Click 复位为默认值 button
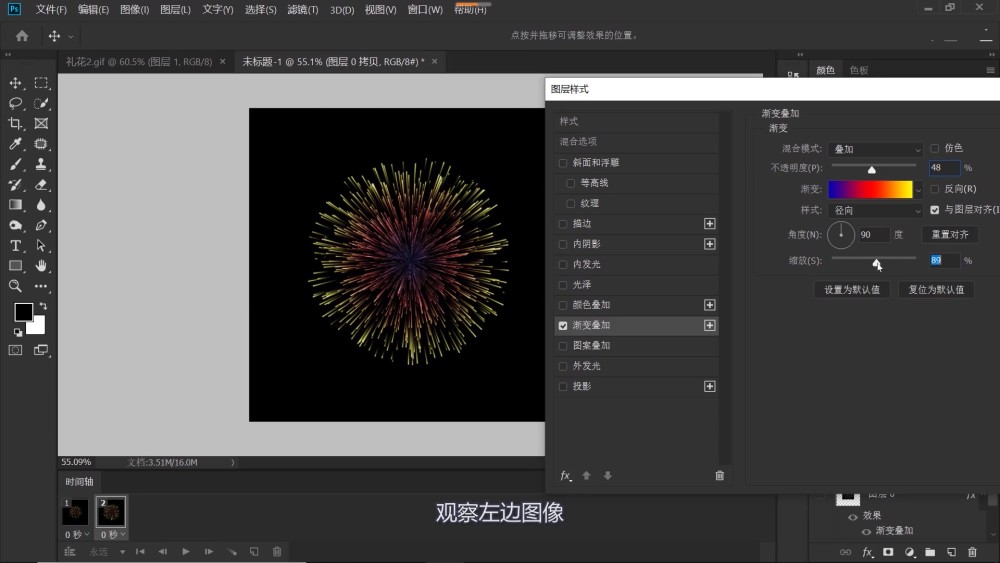This screenshot has height=563, width=1000. tap(936, 289)
